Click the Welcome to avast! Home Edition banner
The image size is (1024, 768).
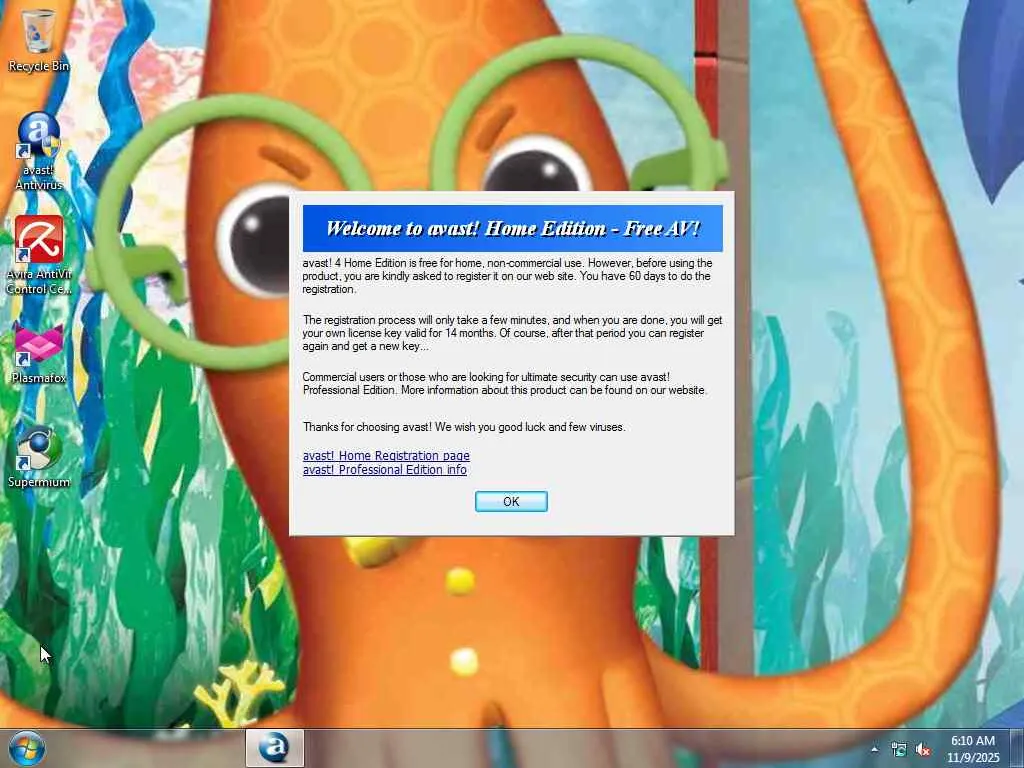(513, 228)
